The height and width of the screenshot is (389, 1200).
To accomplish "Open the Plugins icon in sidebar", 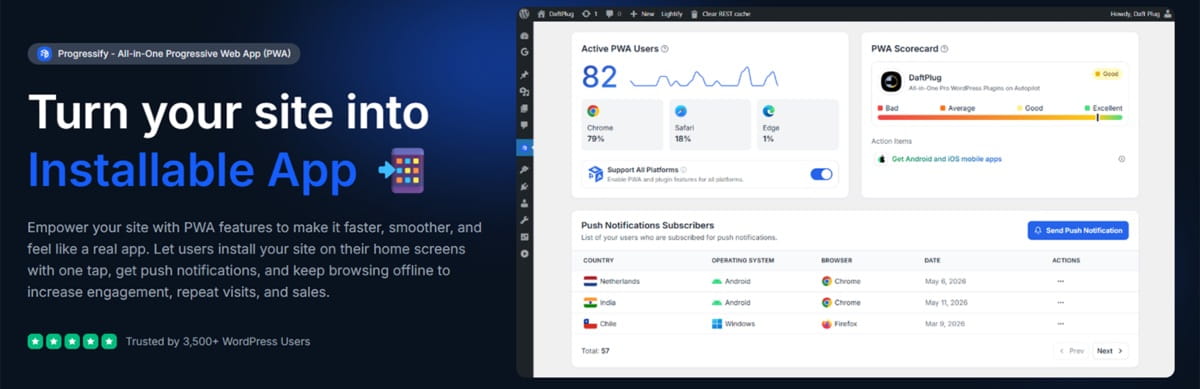I will (524, 187).
